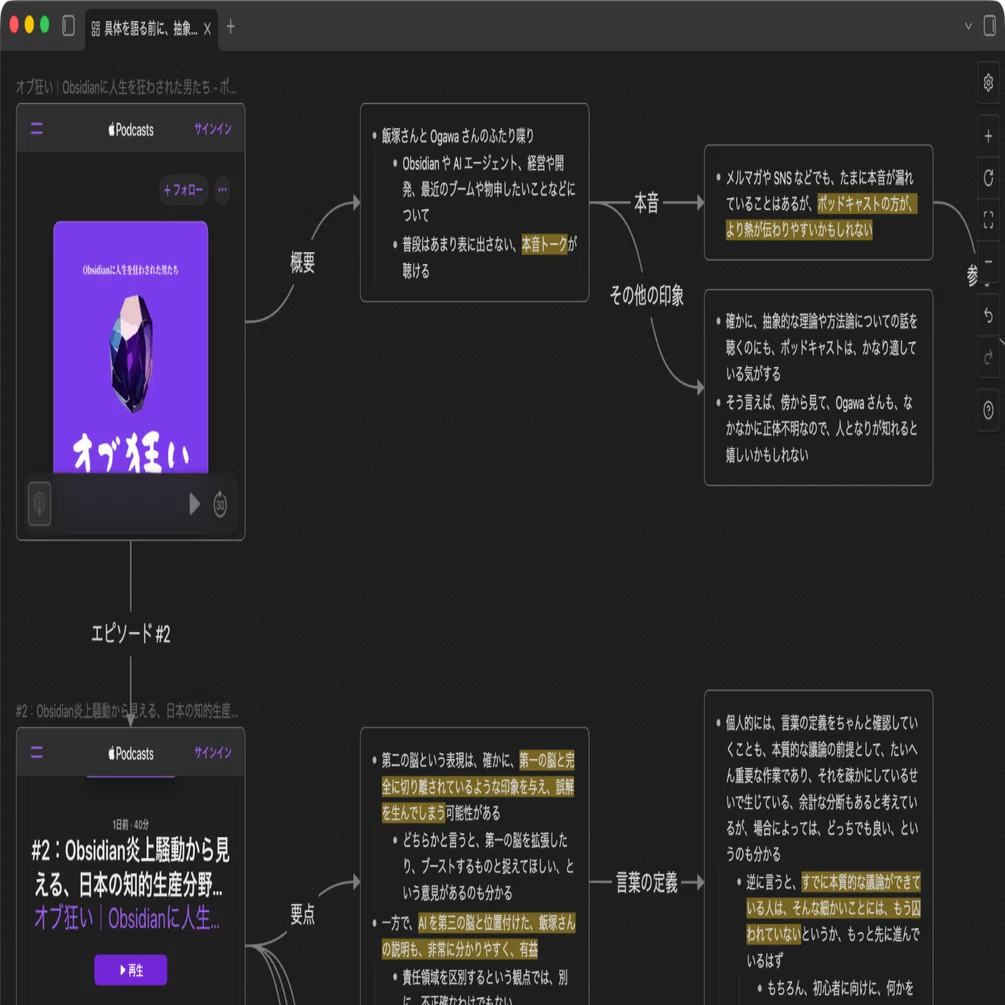
Task: Reset canvas zoom
Action: (x=988, y=178)
